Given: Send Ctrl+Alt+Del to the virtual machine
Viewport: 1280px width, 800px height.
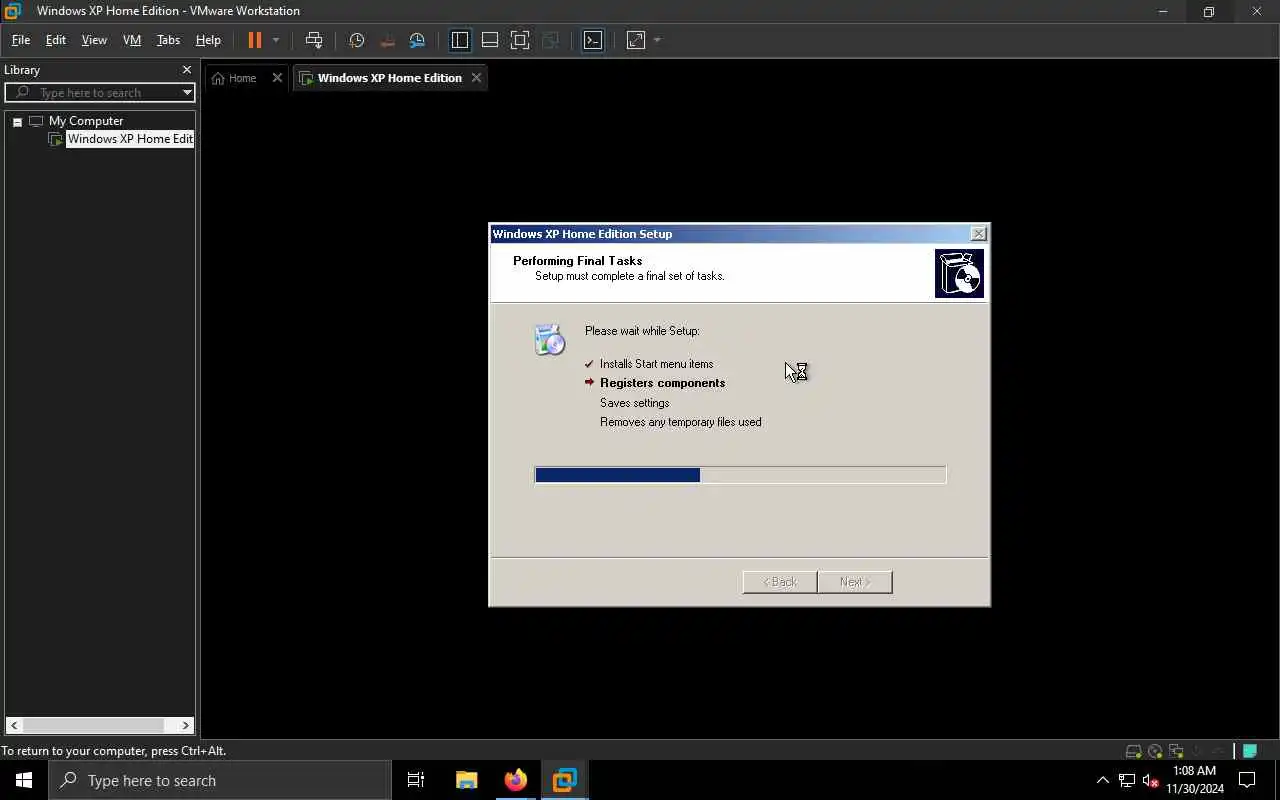Looking at the screenshot, I should pos(314,40).
